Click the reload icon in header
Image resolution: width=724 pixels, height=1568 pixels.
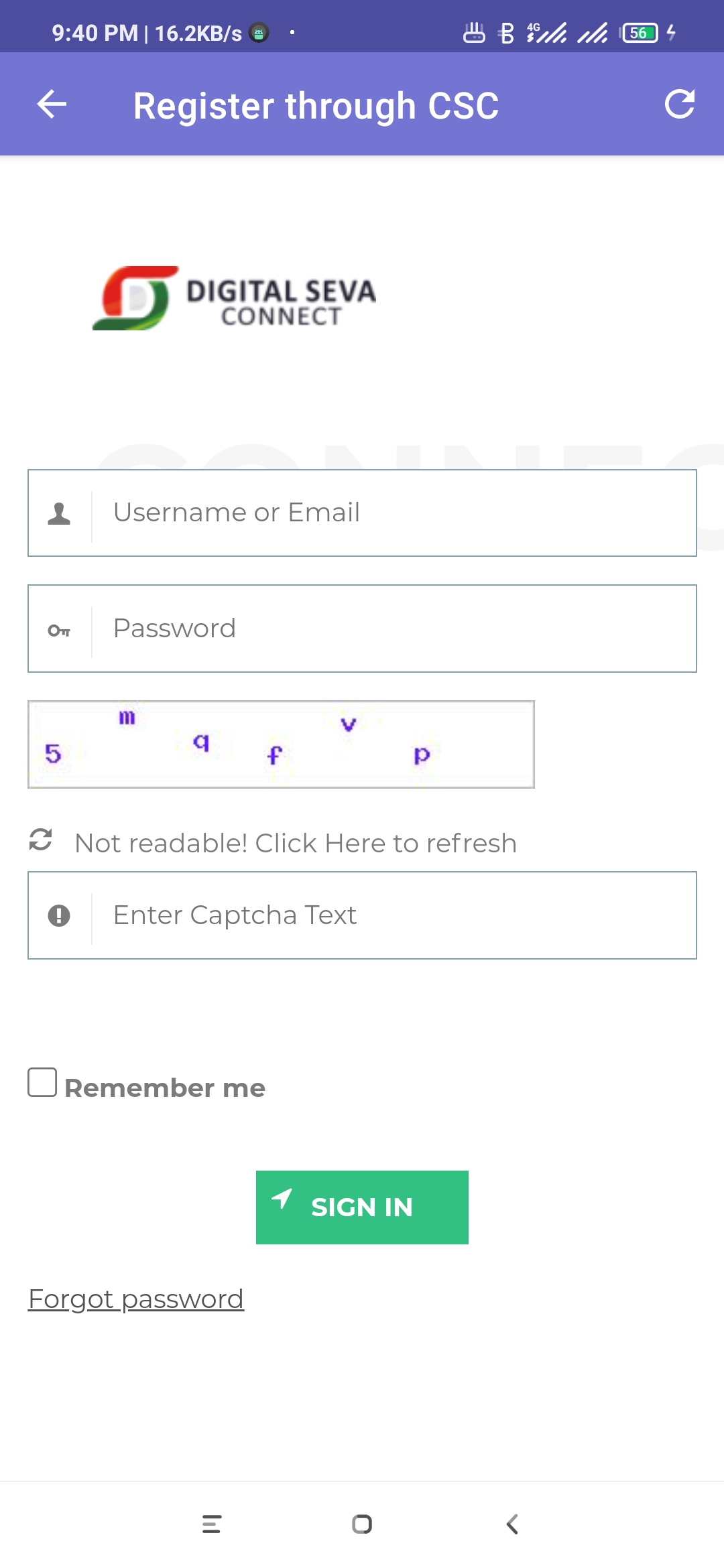point(679,104)
